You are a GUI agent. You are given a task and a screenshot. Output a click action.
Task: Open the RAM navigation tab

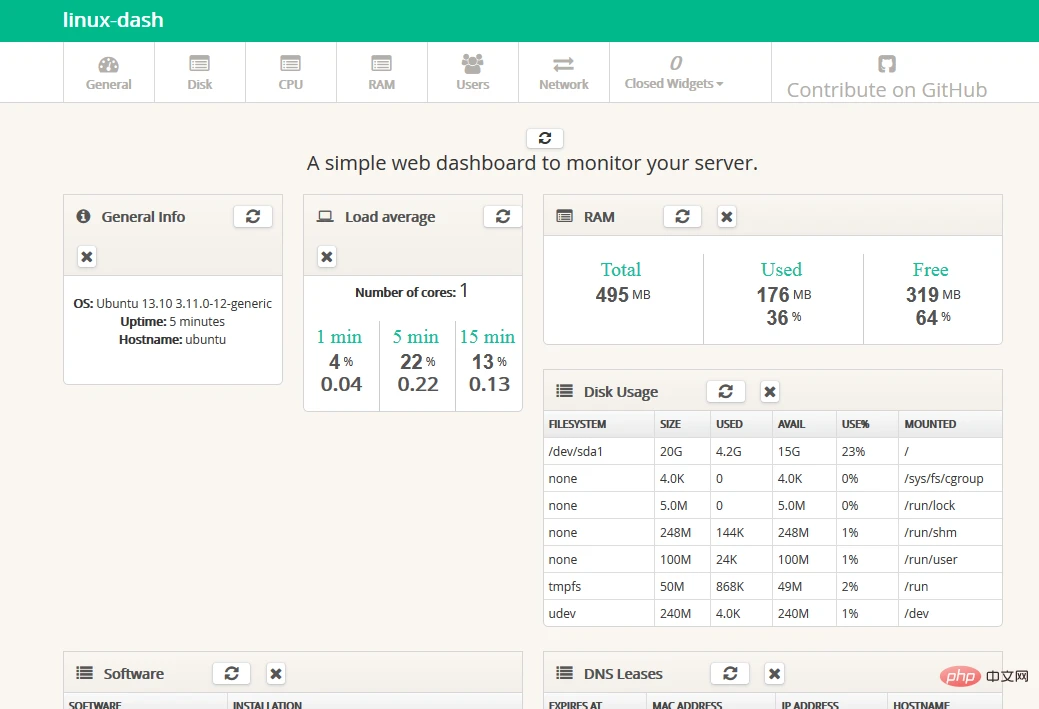pos(382,73)
